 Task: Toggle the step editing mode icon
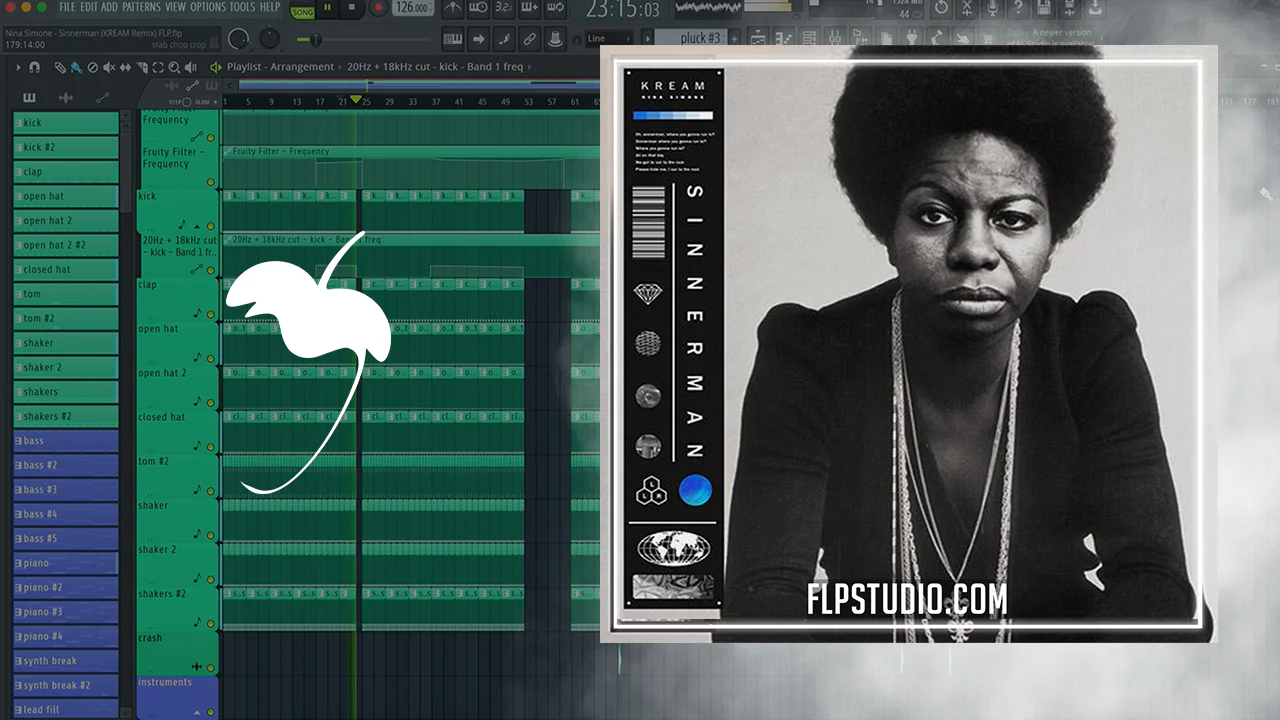point(505,39)
